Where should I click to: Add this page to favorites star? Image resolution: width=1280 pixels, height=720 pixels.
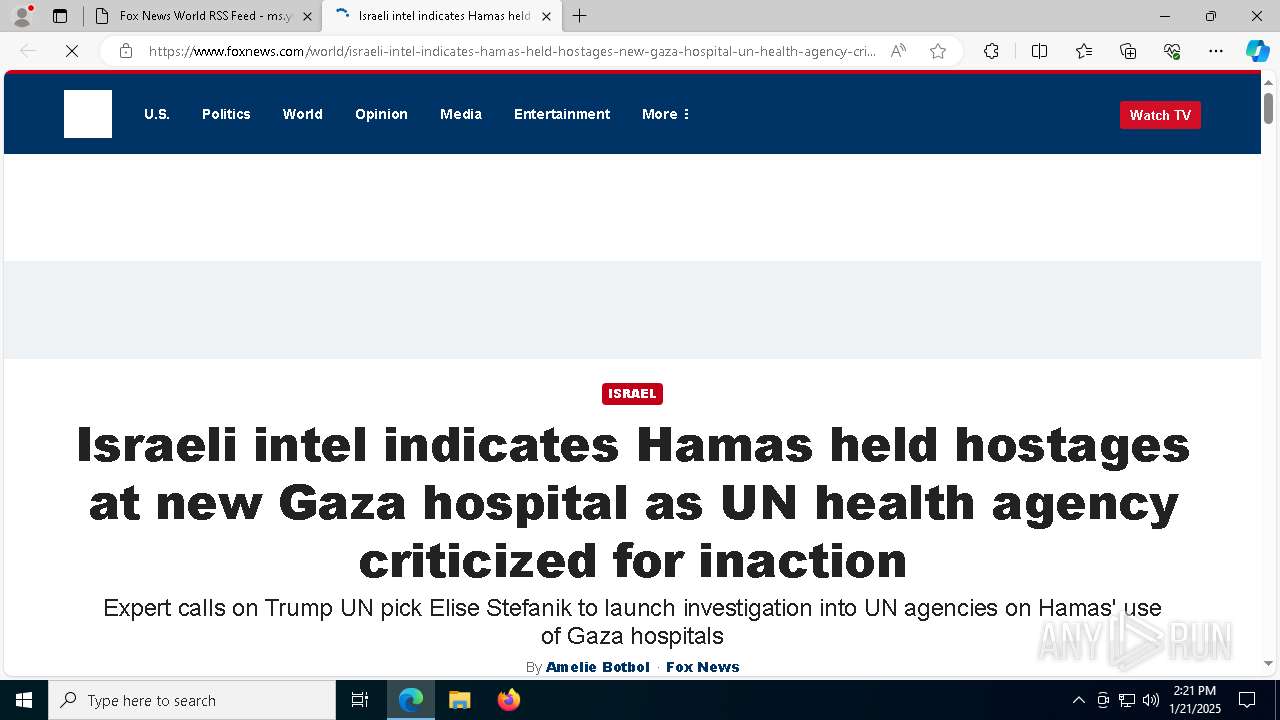pyautogui.click(x=938, y=51)
